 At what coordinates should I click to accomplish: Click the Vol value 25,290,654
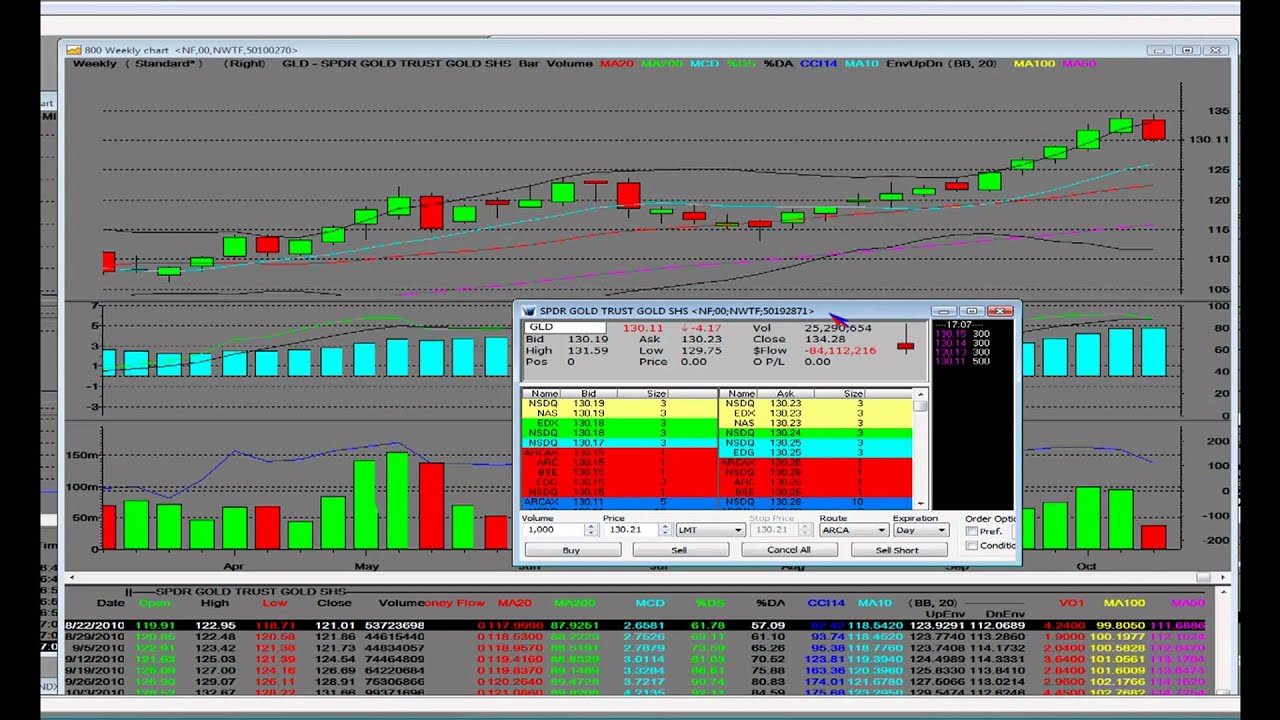coord(838,328)
